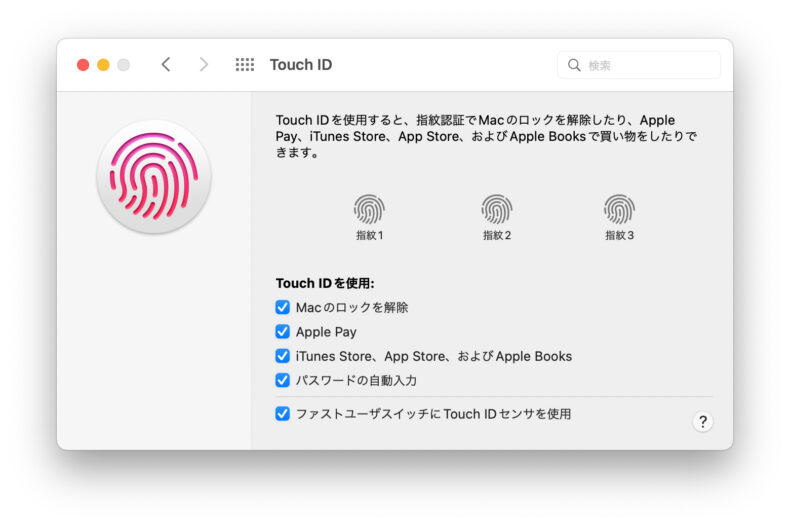The height and width of the screenshot is (525, 790).
Task: Close the Touch ID window with red button
Action: pos(83,65)
